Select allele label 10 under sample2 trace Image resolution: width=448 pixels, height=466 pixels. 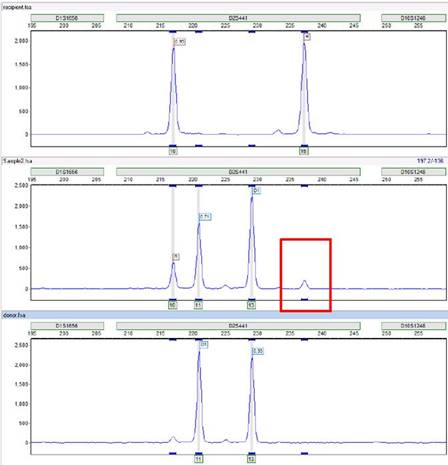pyautogui.click(x=173, y=305)
